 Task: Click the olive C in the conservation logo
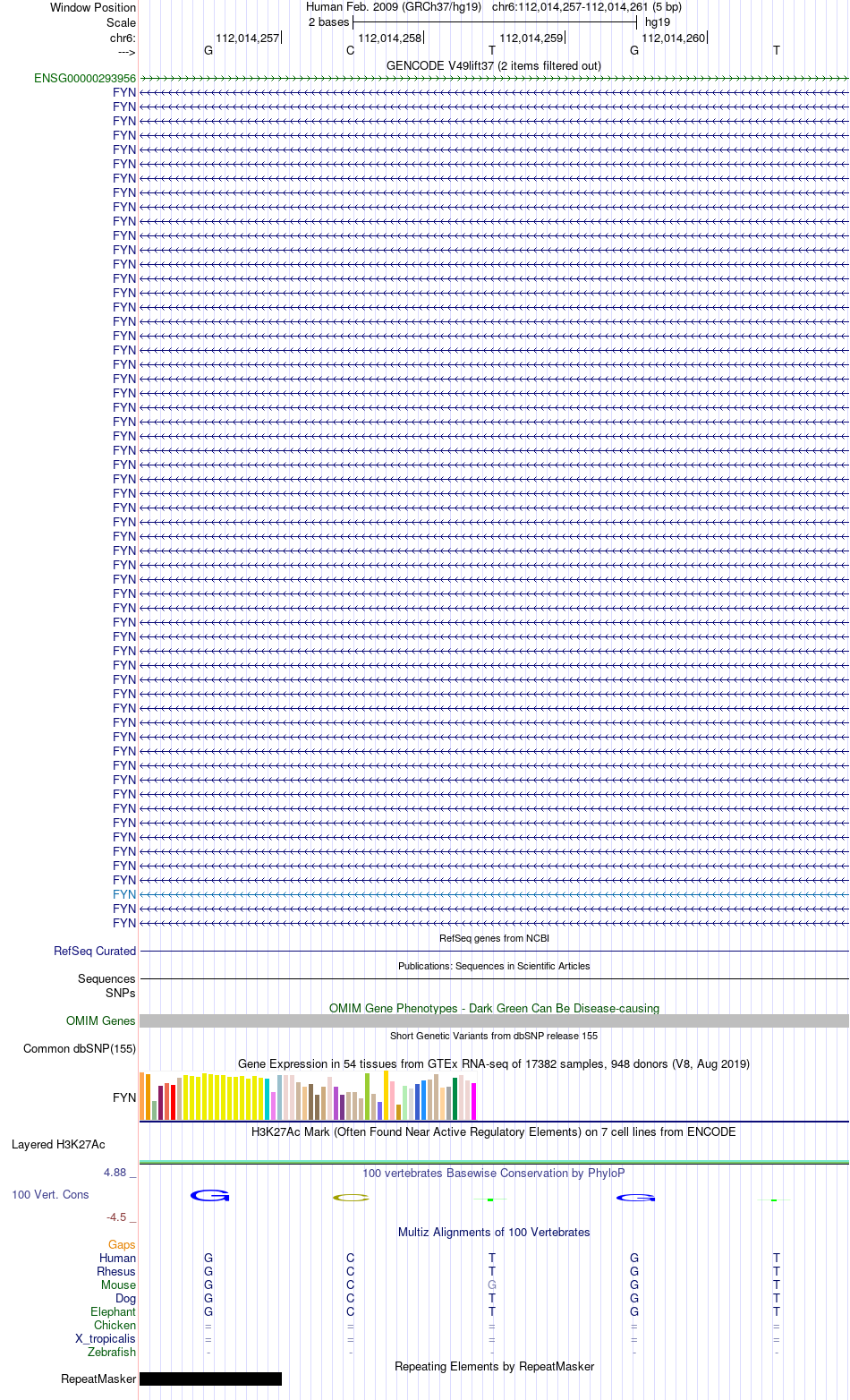point(351,1198)
